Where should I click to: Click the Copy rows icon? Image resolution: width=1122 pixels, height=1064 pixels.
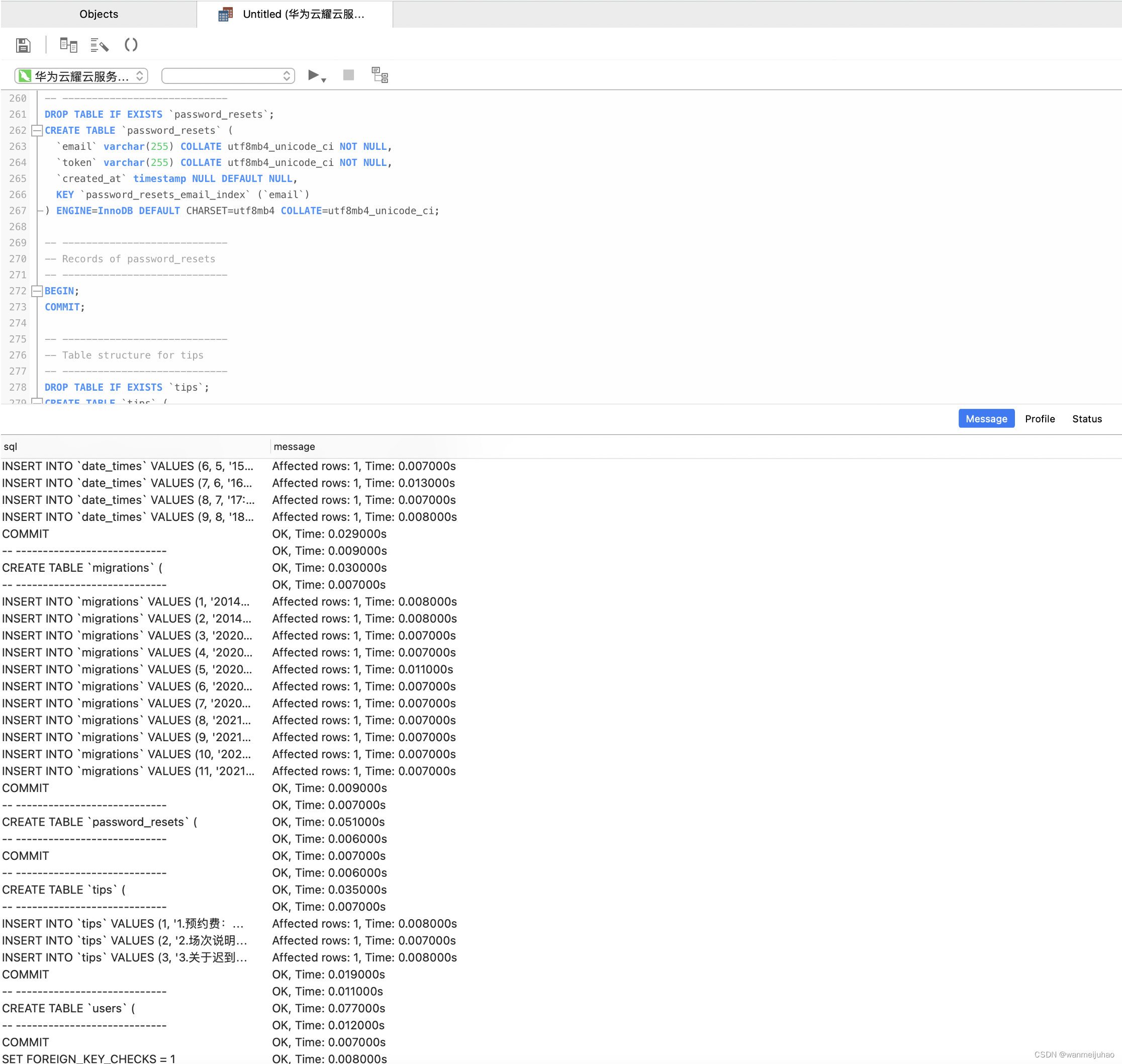(x=67, y=46)
